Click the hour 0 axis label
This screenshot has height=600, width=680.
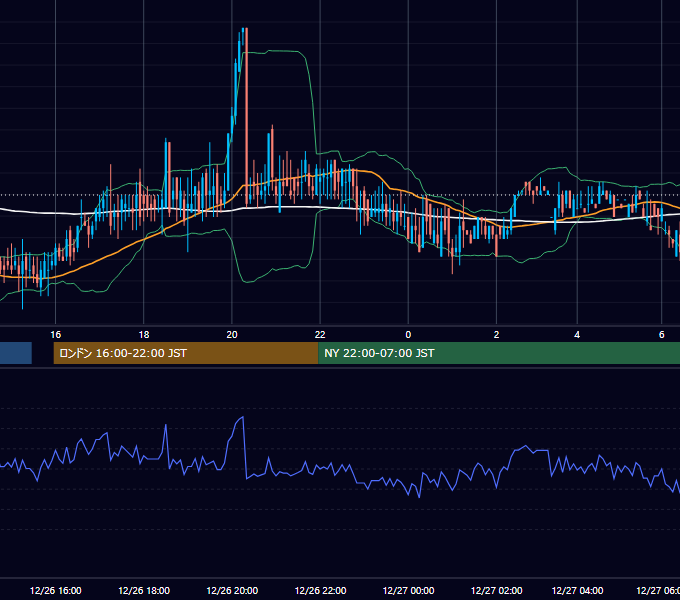408,335
